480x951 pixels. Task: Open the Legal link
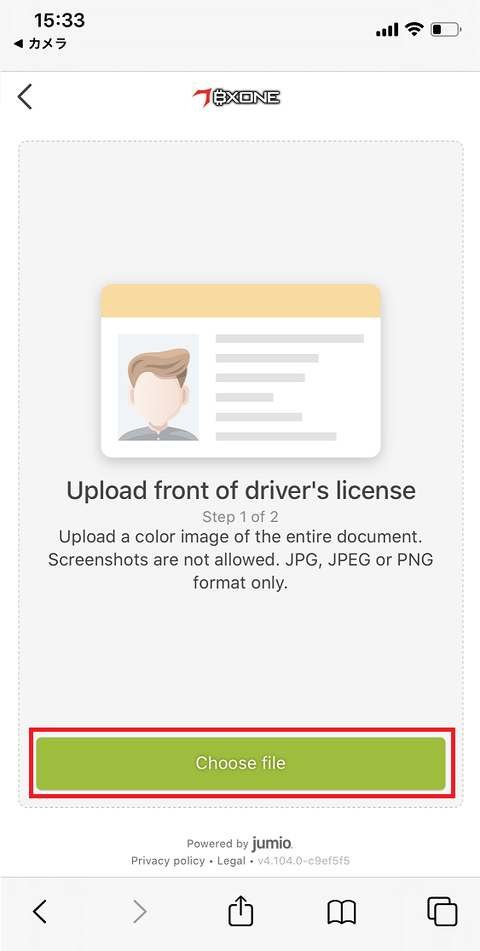(231, 861)
